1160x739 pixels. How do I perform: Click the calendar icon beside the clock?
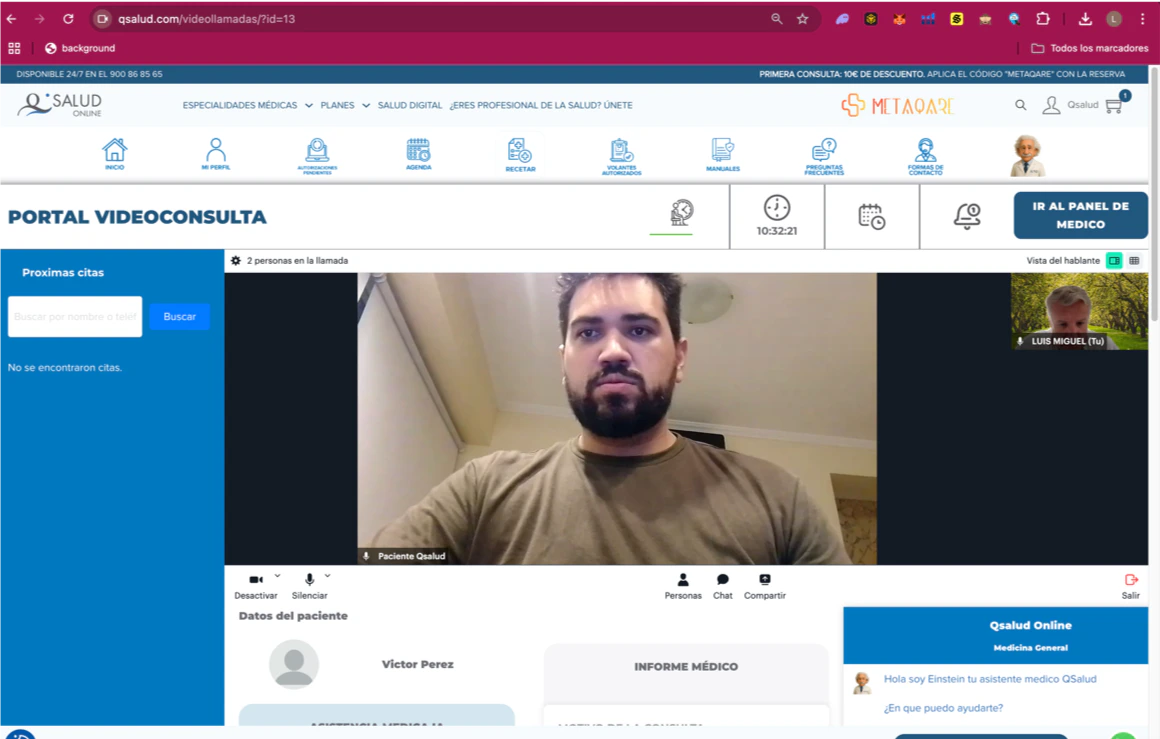[870, 215]
